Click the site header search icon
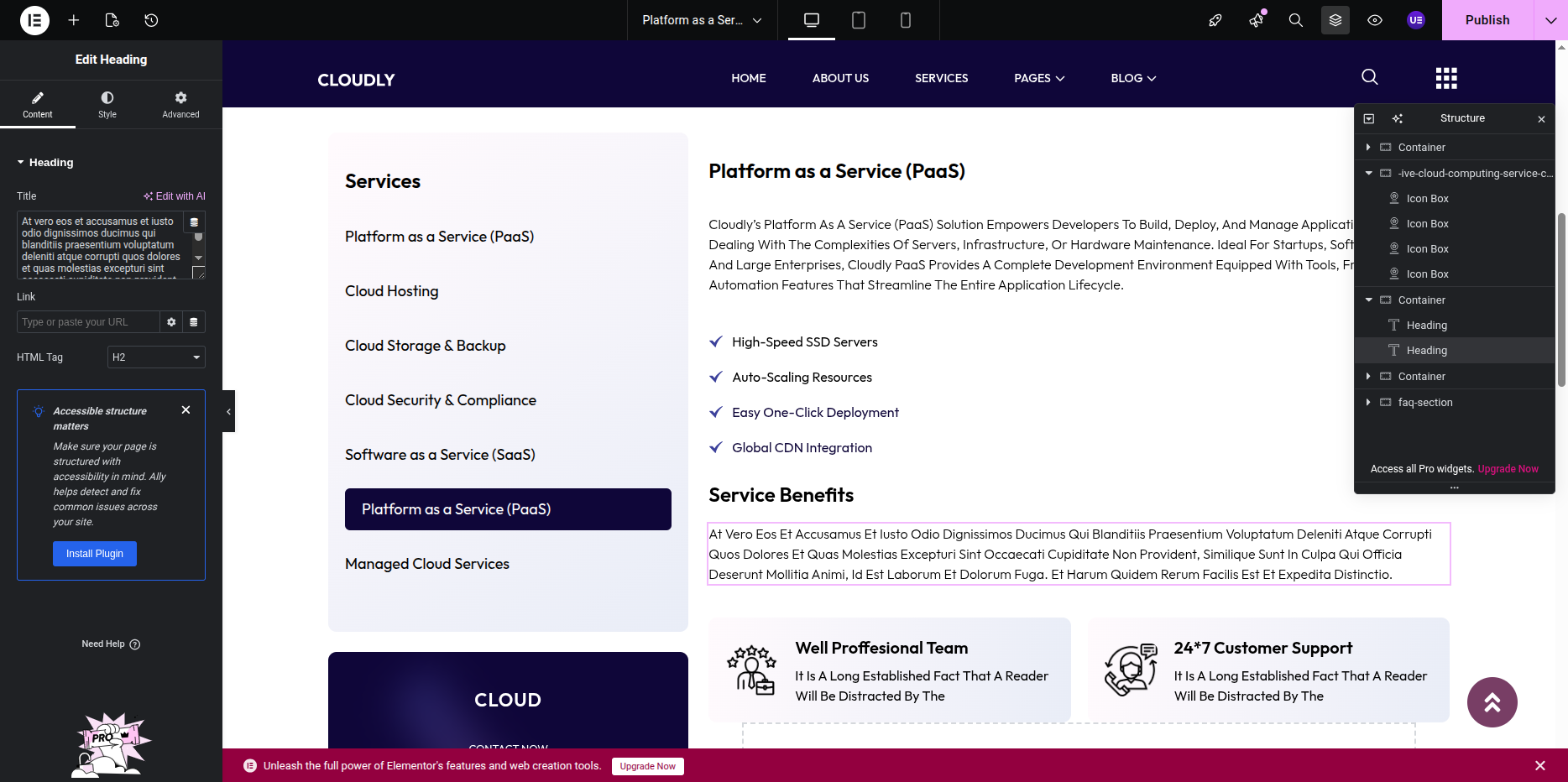Screen dimensions: 1568x782 tap(1370, 77)
